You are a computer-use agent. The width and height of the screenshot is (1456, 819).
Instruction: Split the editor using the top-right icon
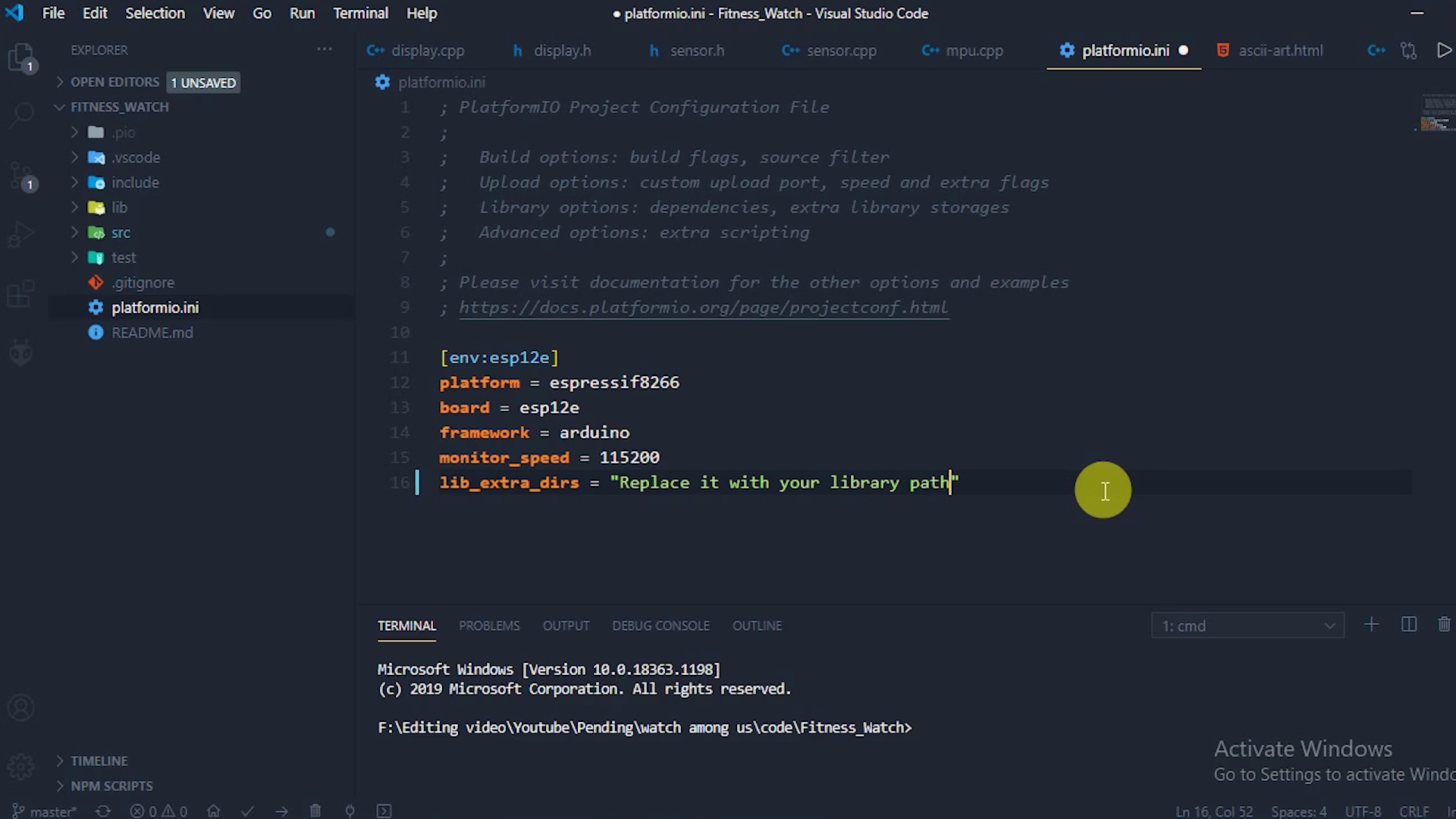[x=1408, y=50]
